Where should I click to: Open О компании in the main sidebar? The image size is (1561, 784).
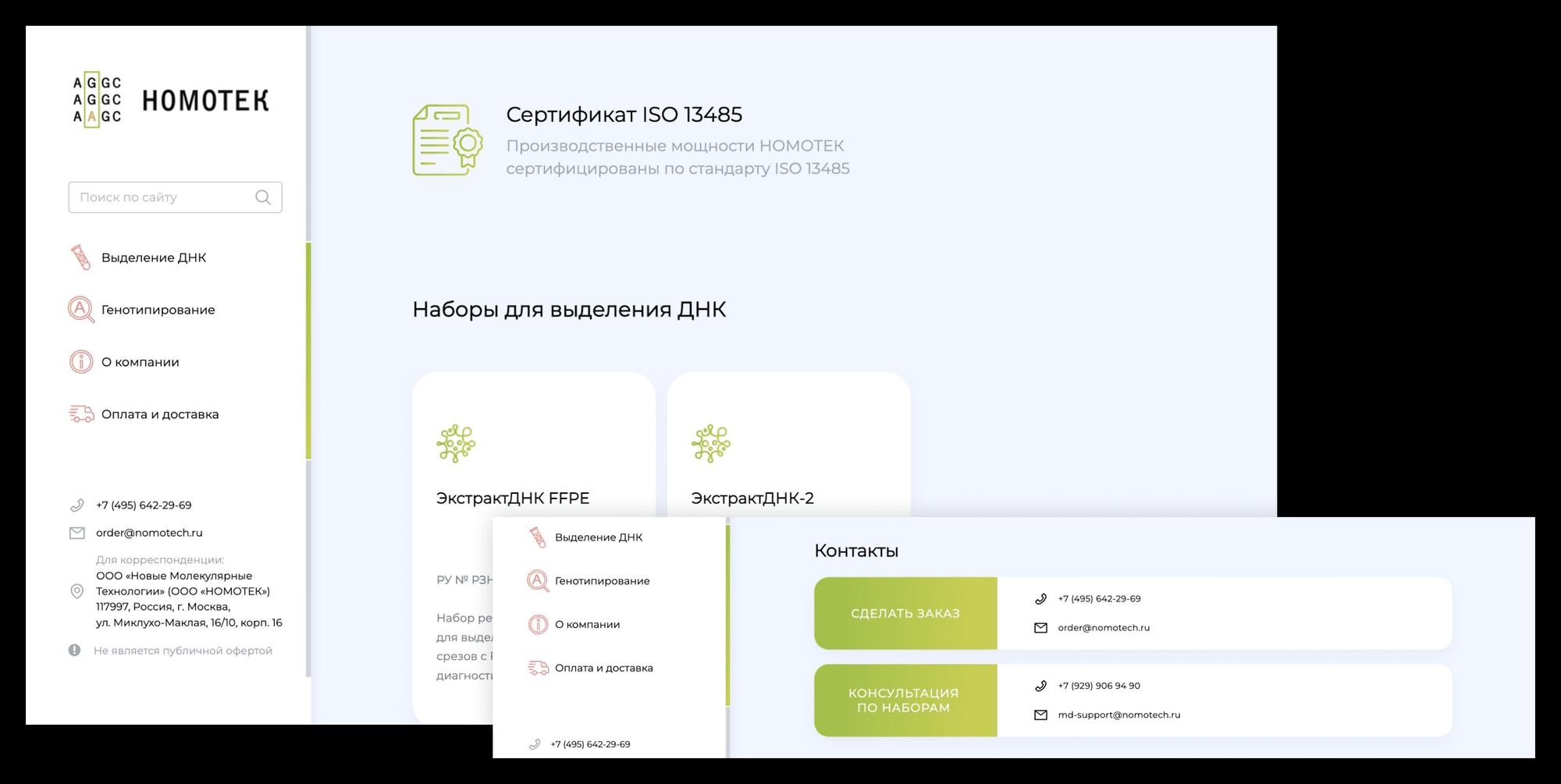pos(140,362)
